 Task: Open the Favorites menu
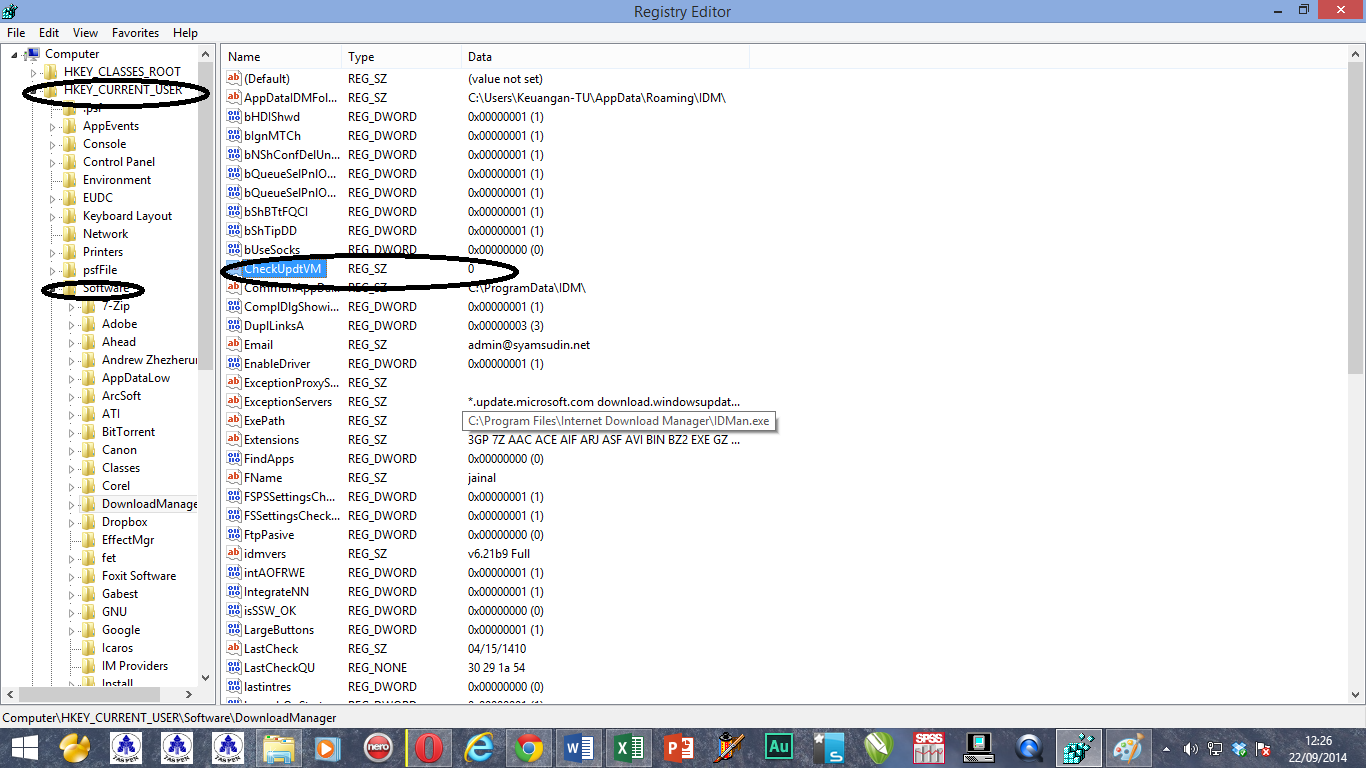coord(135,32)
